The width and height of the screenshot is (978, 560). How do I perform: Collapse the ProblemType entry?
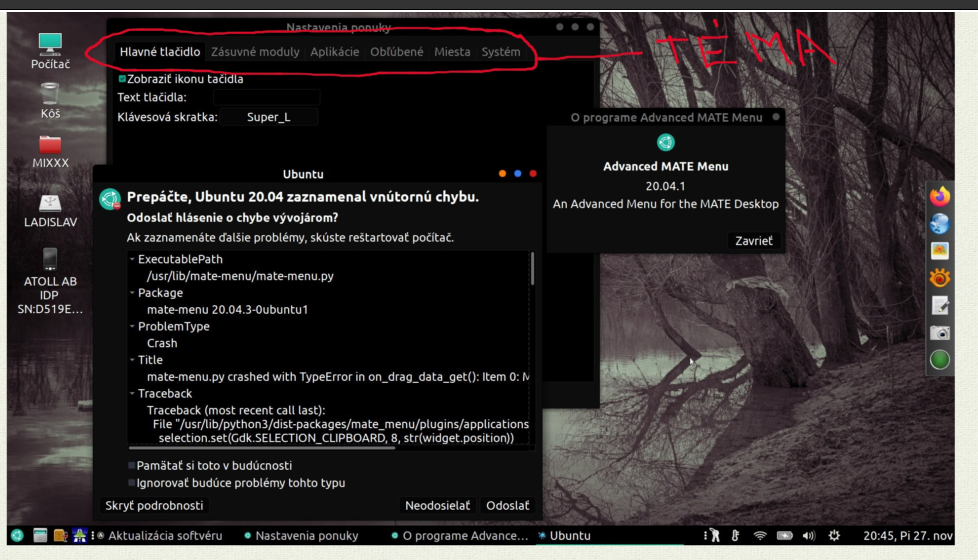pos(131,327)
